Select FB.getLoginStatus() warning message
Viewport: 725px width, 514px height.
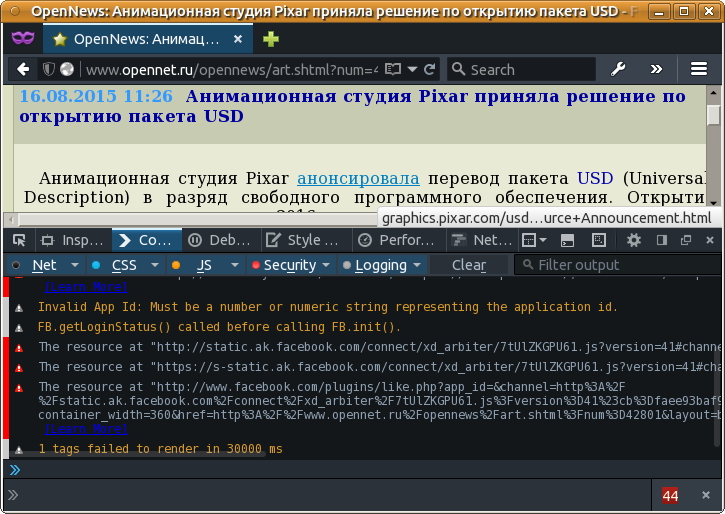219,327
